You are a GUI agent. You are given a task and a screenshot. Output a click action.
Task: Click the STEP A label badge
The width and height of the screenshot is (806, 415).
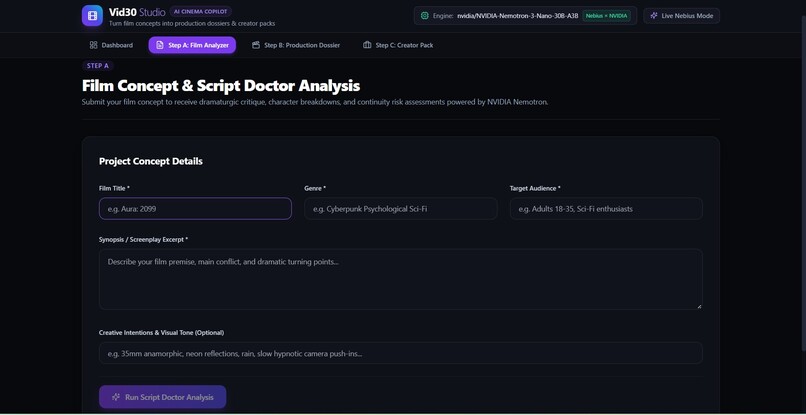(x=98, y=66)
